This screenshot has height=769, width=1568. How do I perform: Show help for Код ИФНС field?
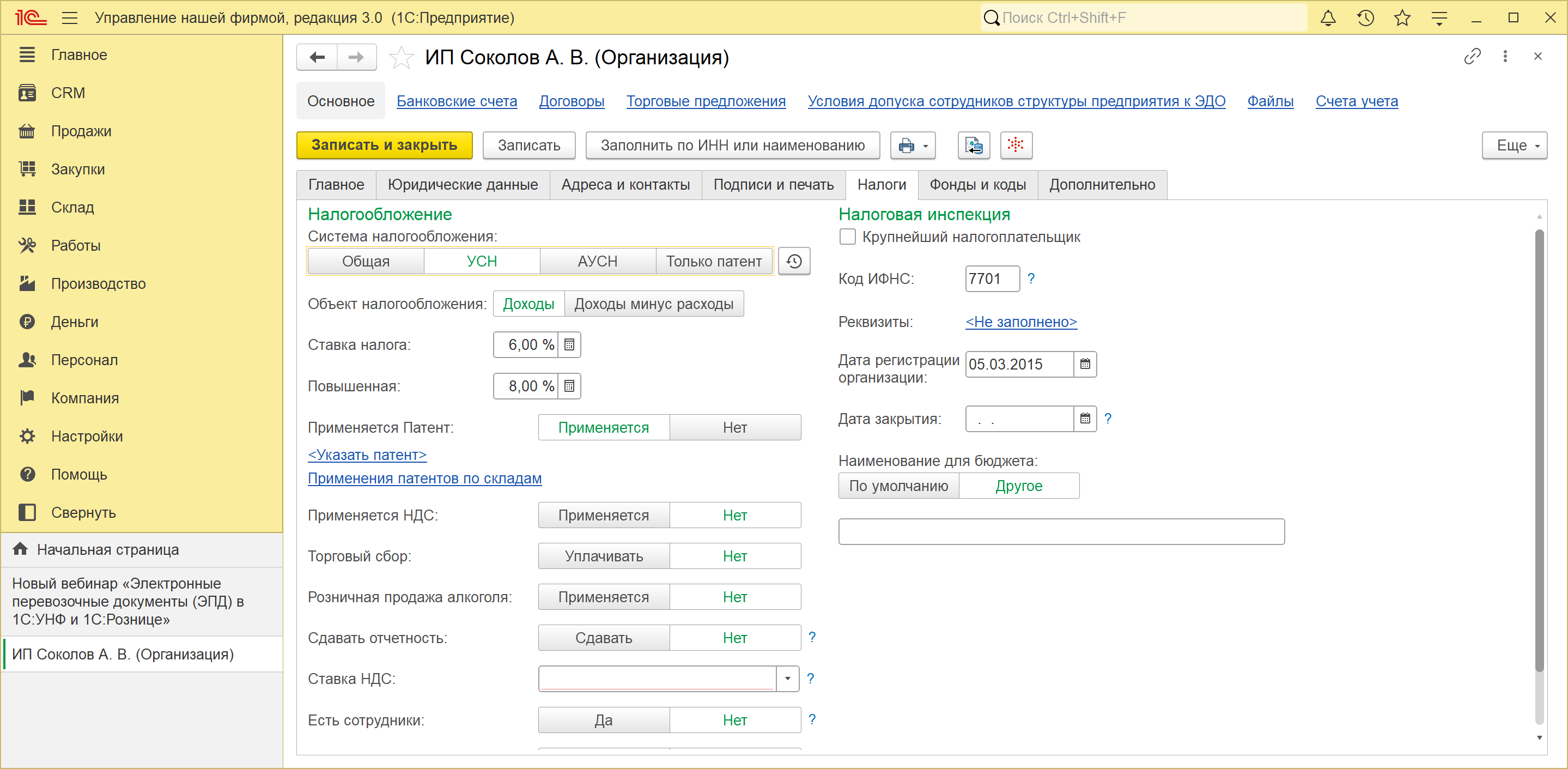point(1031,279)
